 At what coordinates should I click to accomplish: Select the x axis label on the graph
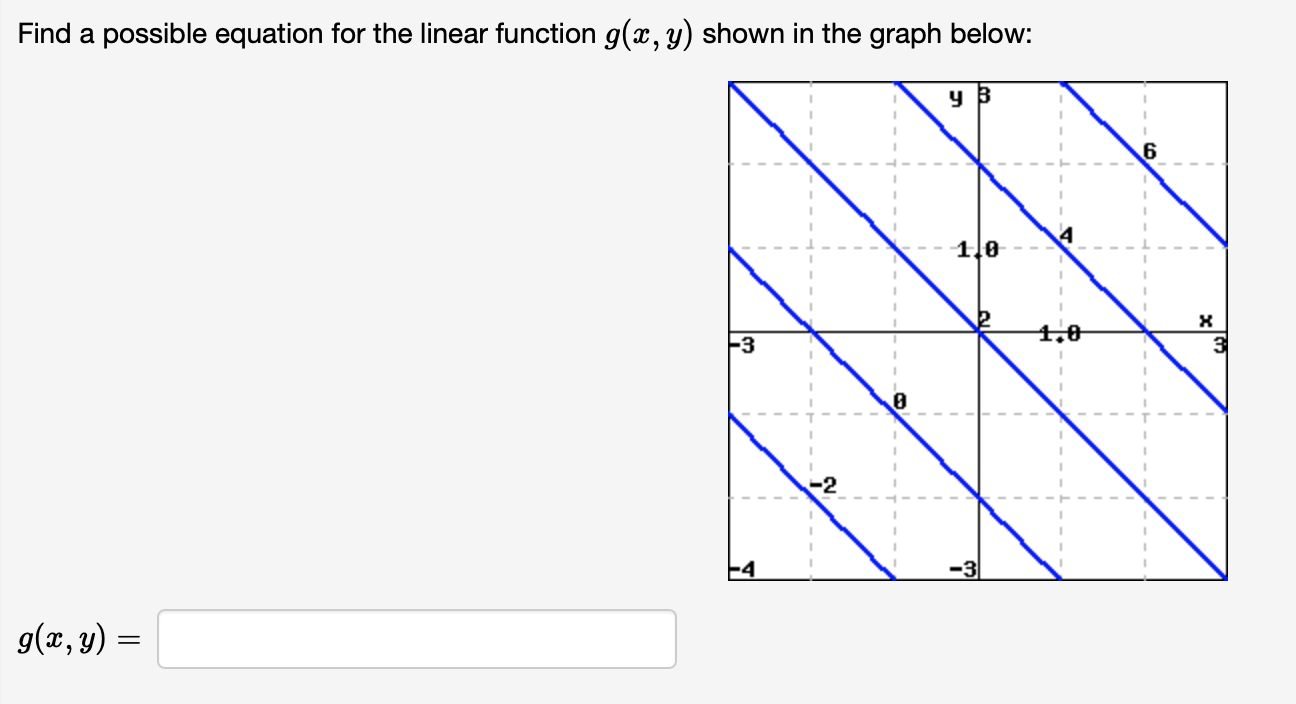1206,322
